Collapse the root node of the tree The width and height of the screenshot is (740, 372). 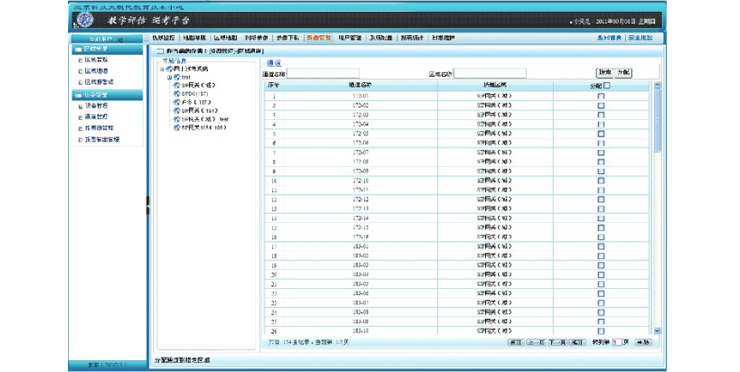[162, 69]
